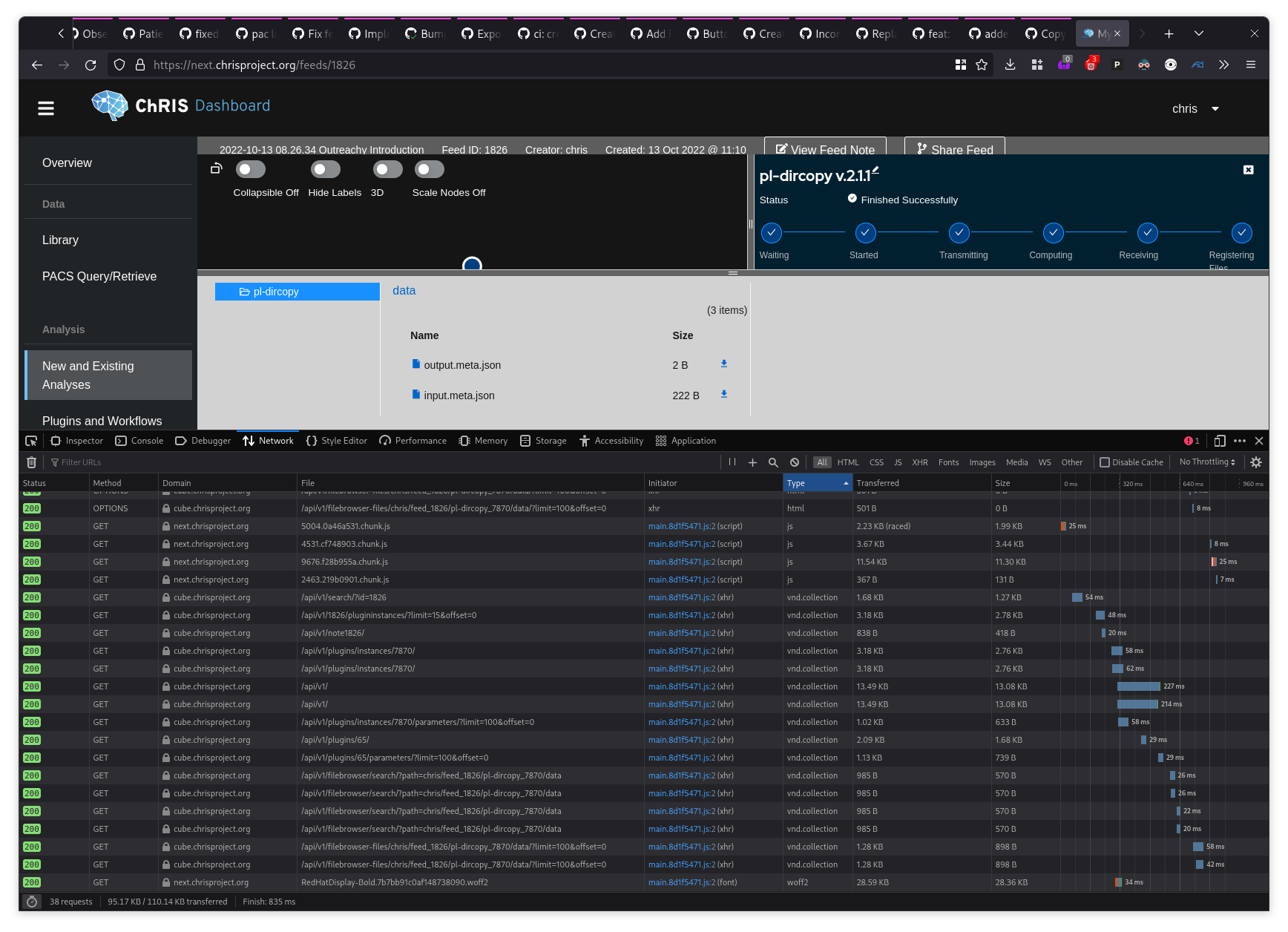Filter network requests by XHR

point(920,462)
